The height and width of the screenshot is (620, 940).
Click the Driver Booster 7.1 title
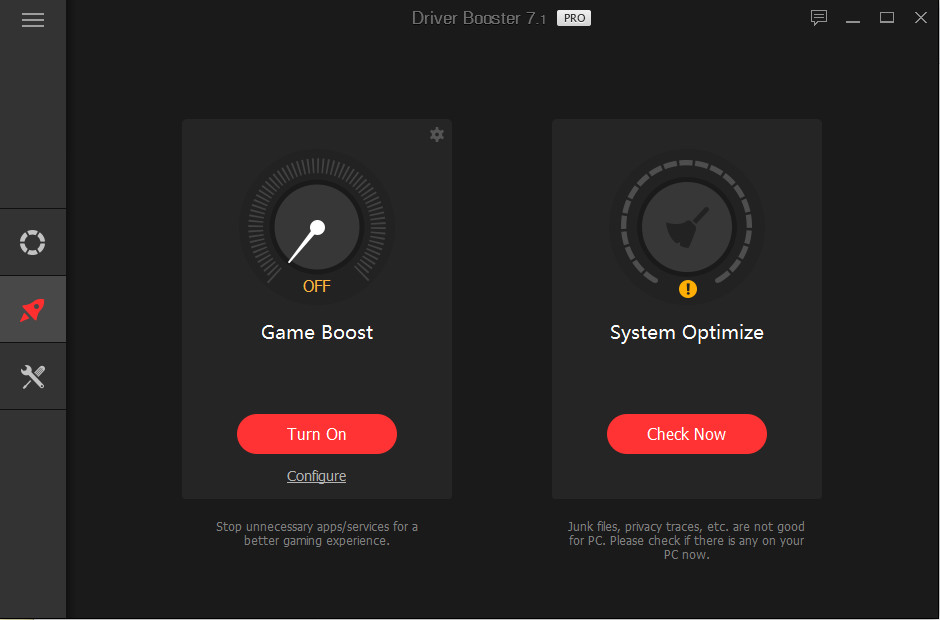coord(478,18)
